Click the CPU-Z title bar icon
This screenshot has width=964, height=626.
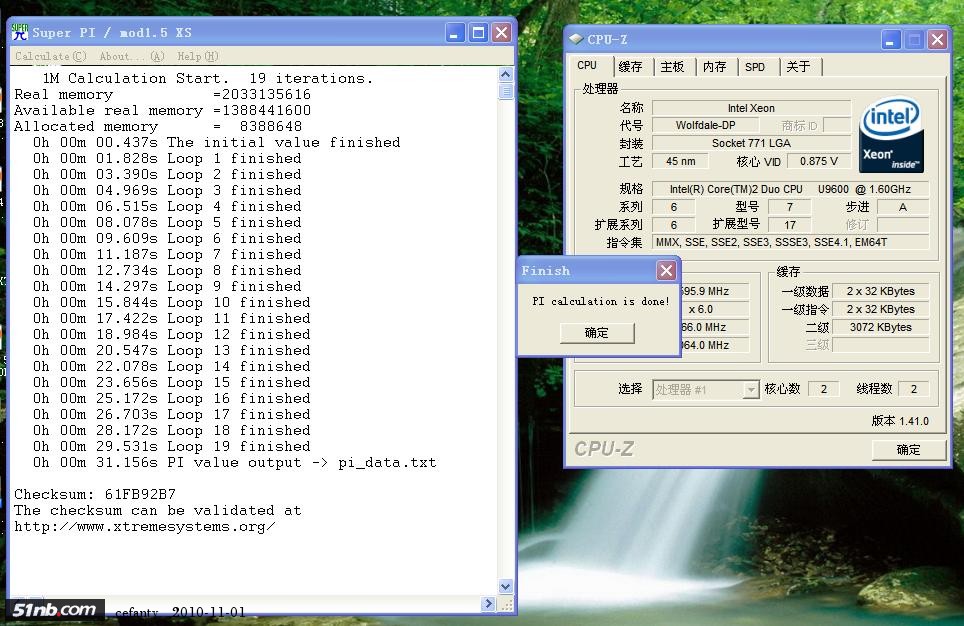tap(576, 39)
